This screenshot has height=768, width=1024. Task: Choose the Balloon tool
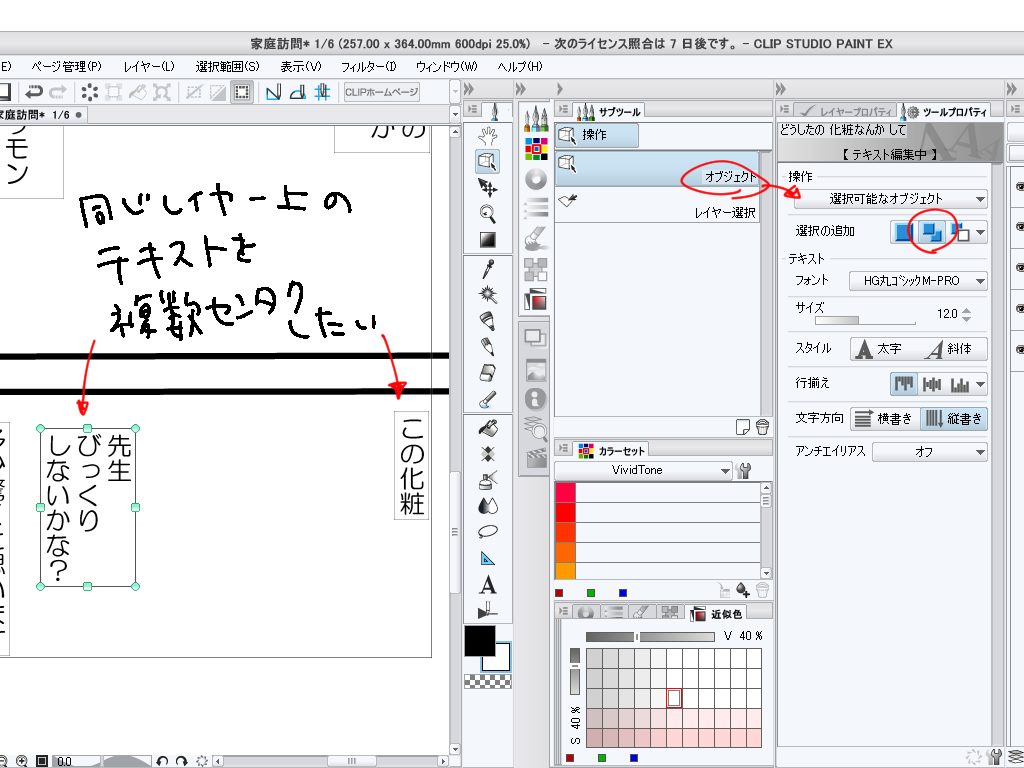point(488,531)
